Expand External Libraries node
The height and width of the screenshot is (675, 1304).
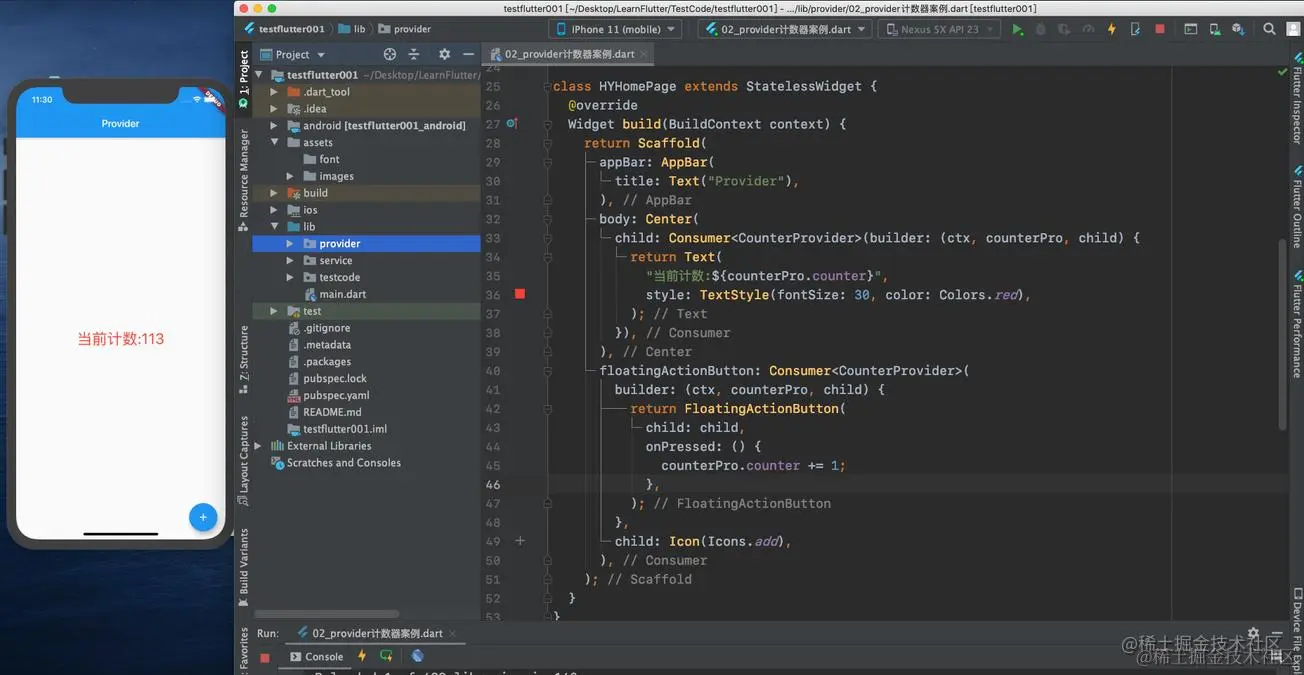[258, 446]
